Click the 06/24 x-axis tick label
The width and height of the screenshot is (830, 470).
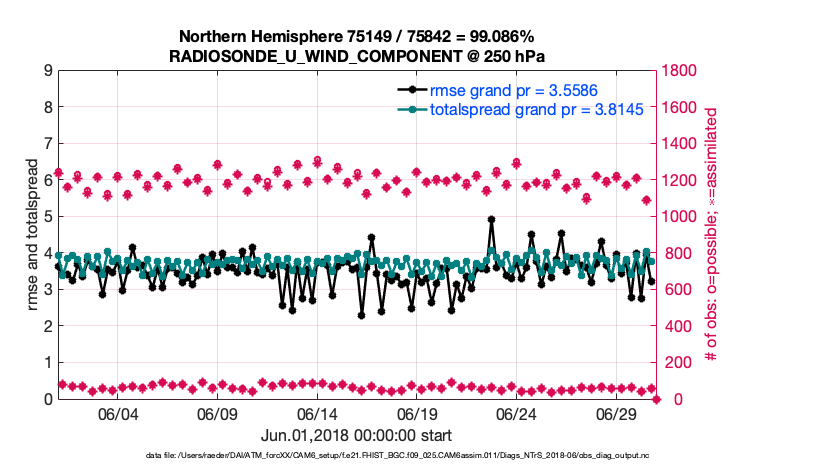[516, 414]
